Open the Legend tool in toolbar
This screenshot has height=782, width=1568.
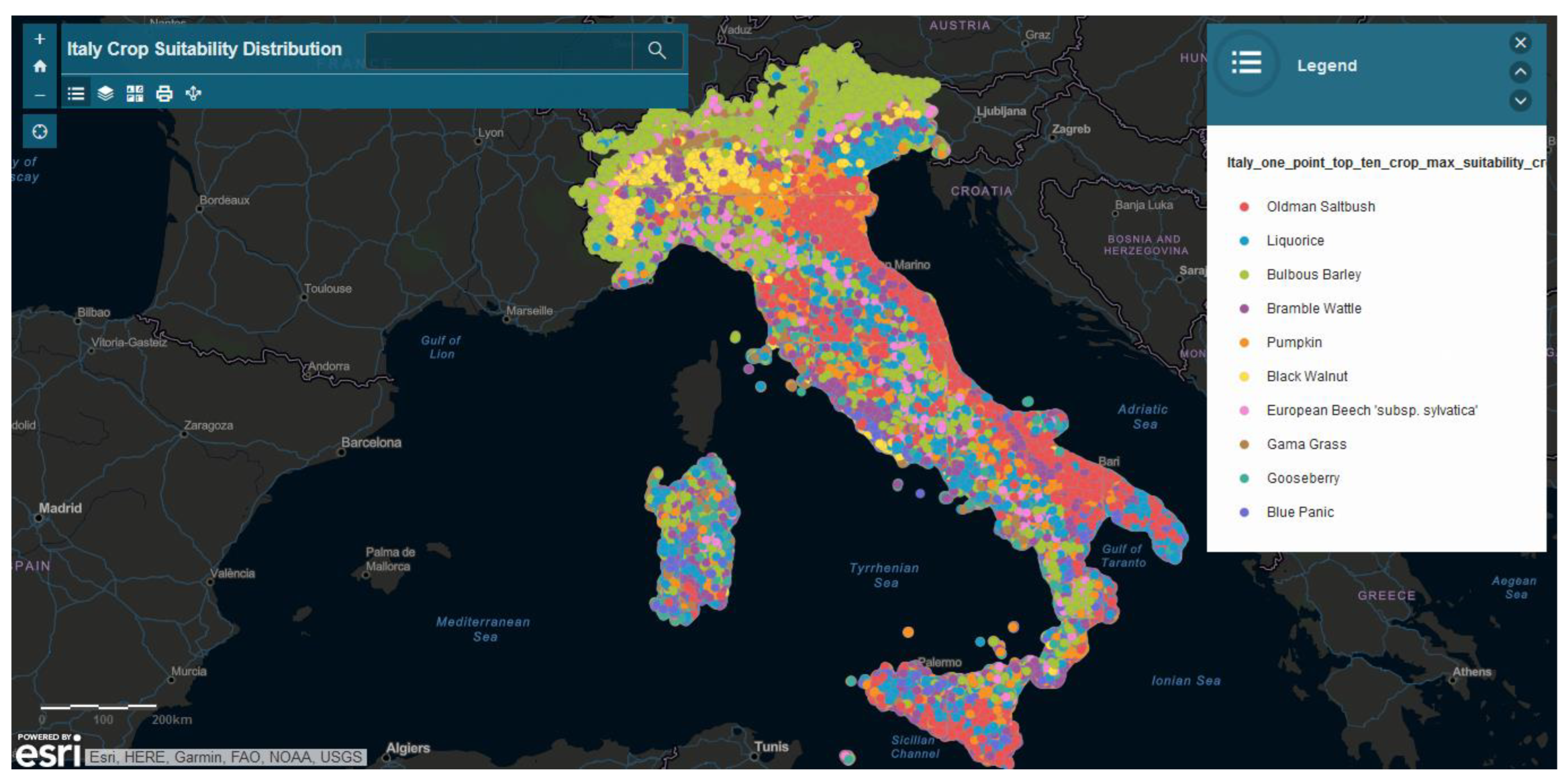click(76, 94)
